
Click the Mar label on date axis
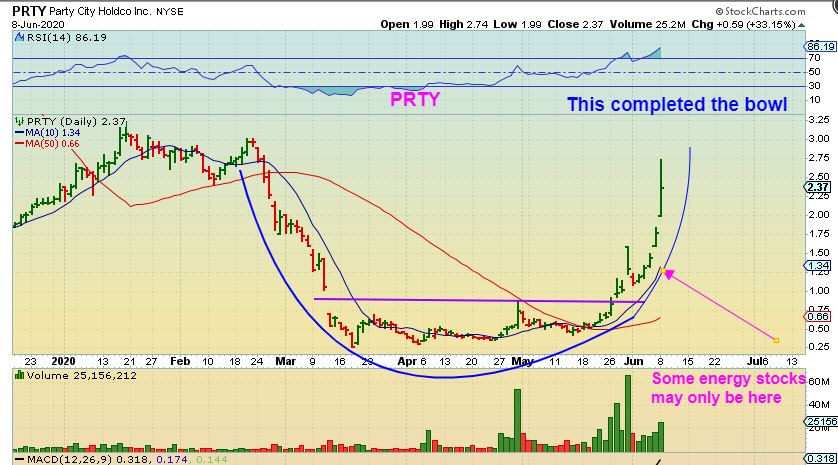point(285,361)
